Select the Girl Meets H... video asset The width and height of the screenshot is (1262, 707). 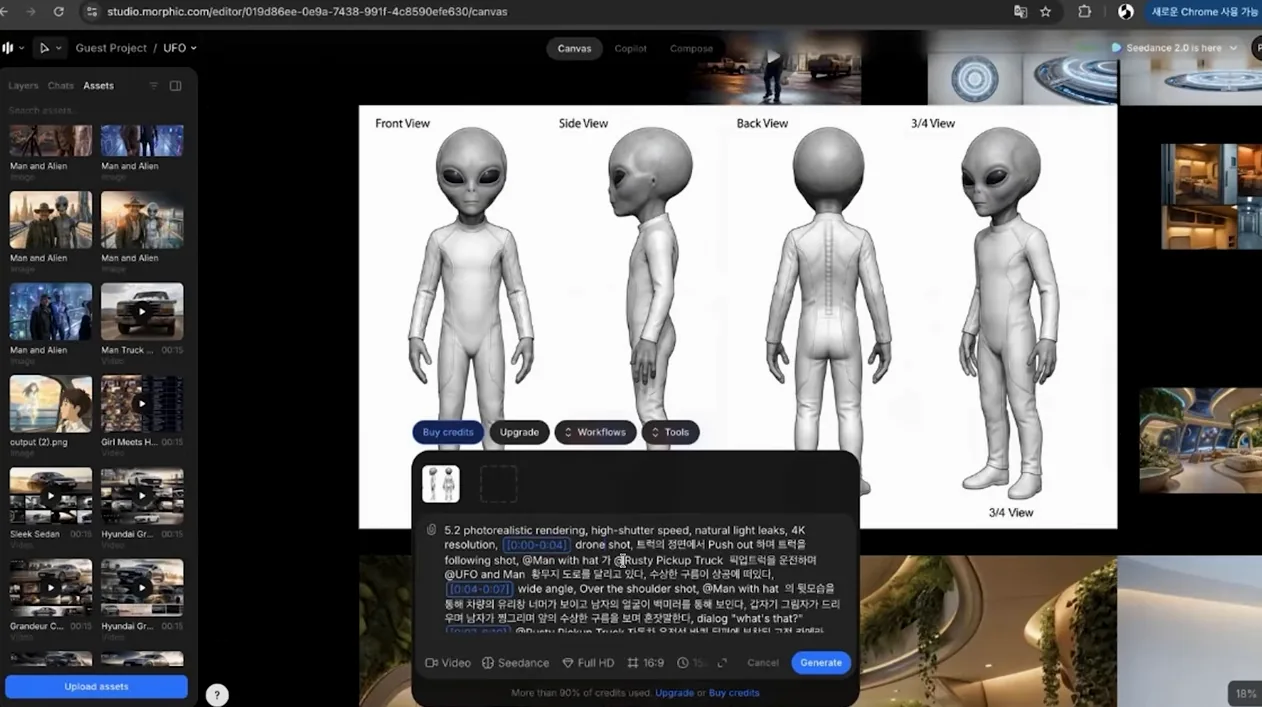pos(142,404)
